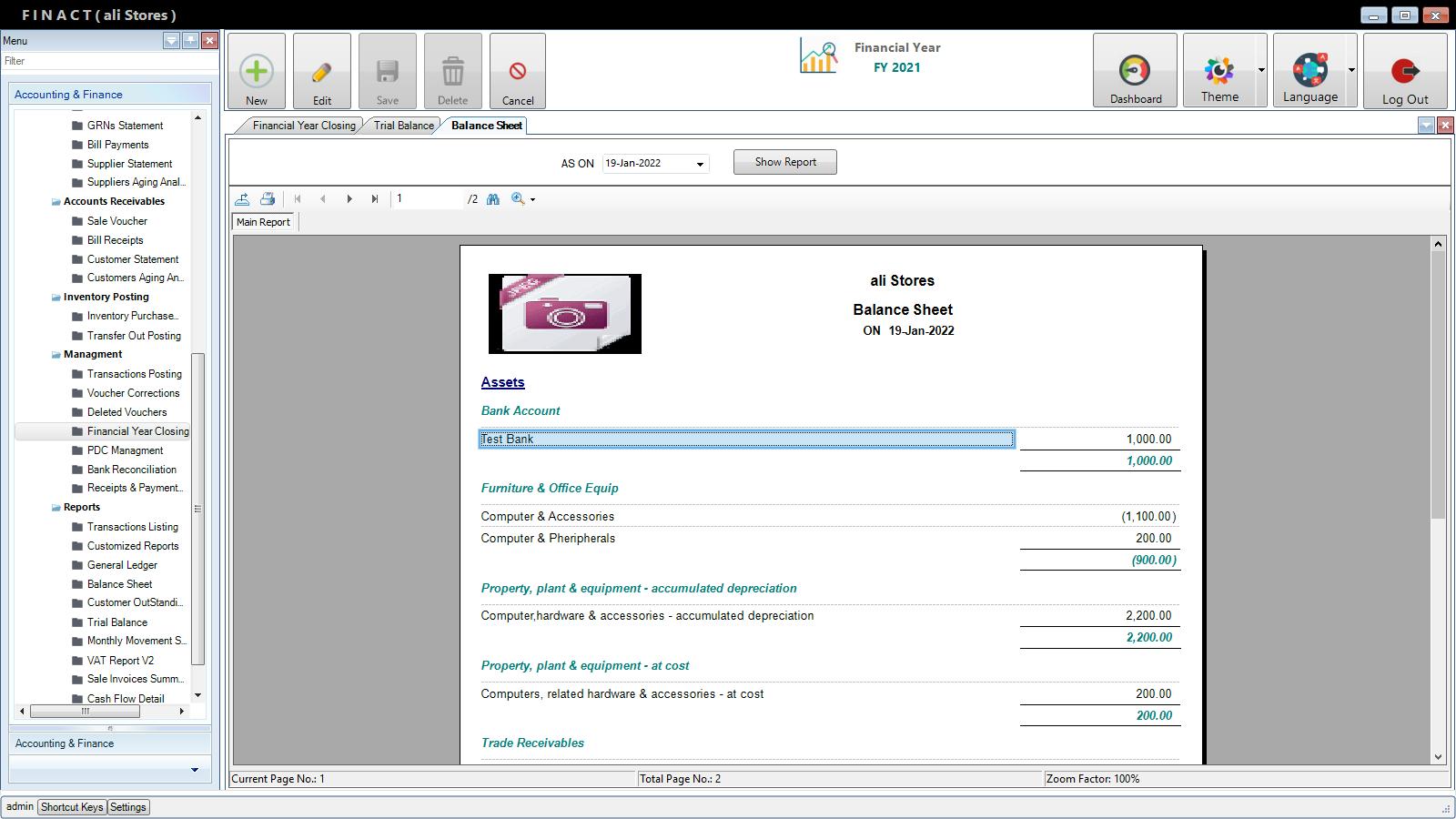Switch to Financial Year Closing tab

pos(303,126)
